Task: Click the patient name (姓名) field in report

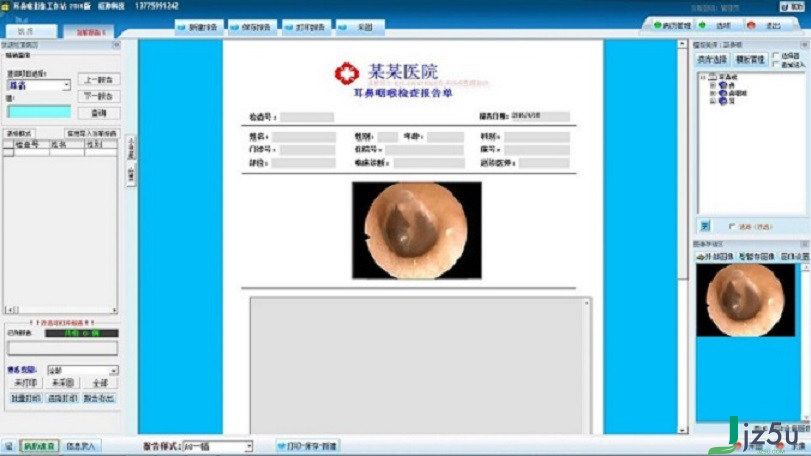Action: [x=304, y=137]
